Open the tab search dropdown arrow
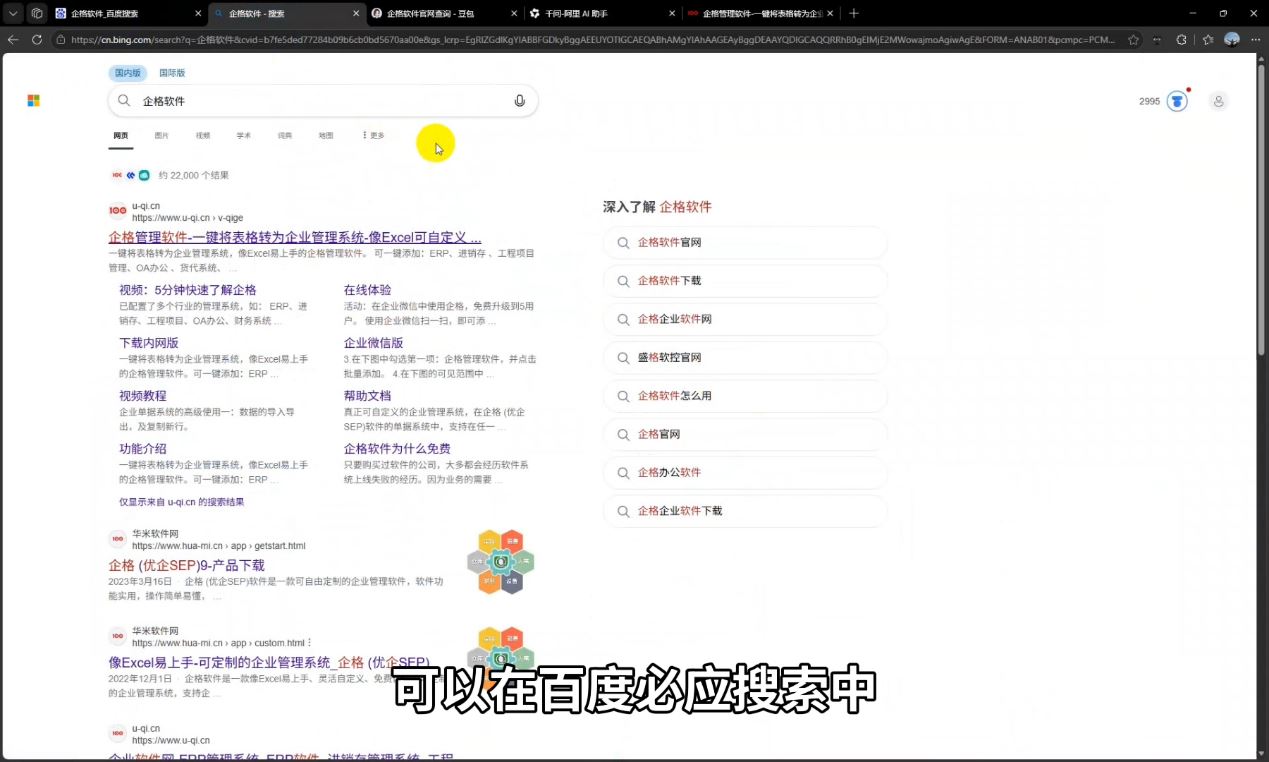The height and width of the screenshot is (762, 1269). pos(13,13)
